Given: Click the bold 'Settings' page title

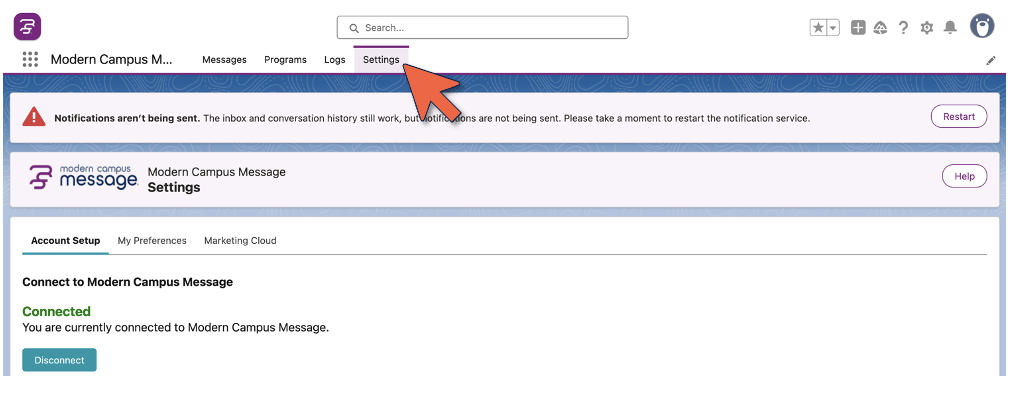Looking at the screenshot, I should click(x=174, y=188).
